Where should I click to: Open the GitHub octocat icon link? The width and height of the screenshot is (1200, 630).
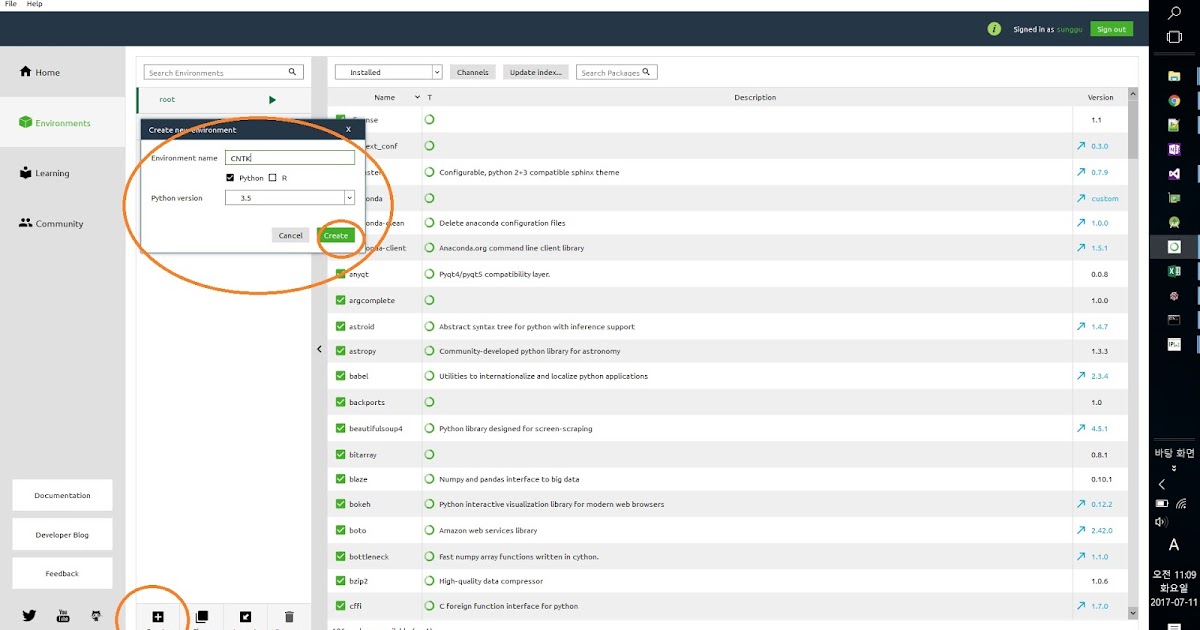pos(96,616)
